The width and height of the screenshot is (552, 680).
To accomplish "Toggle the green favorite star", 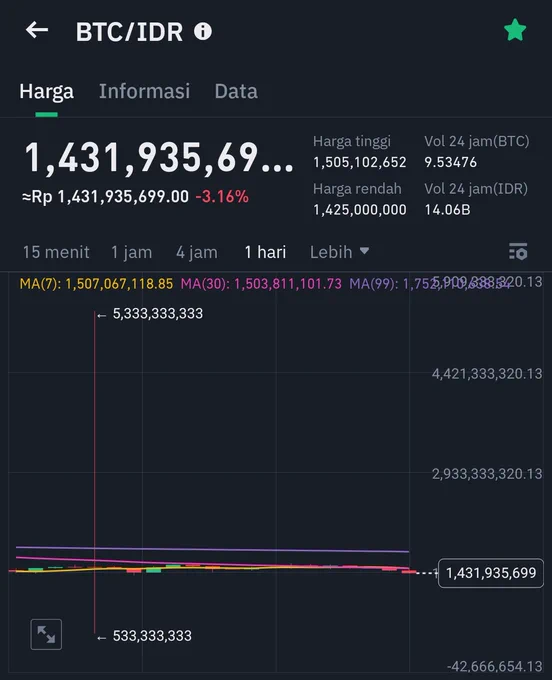I will tap(515, 30).
